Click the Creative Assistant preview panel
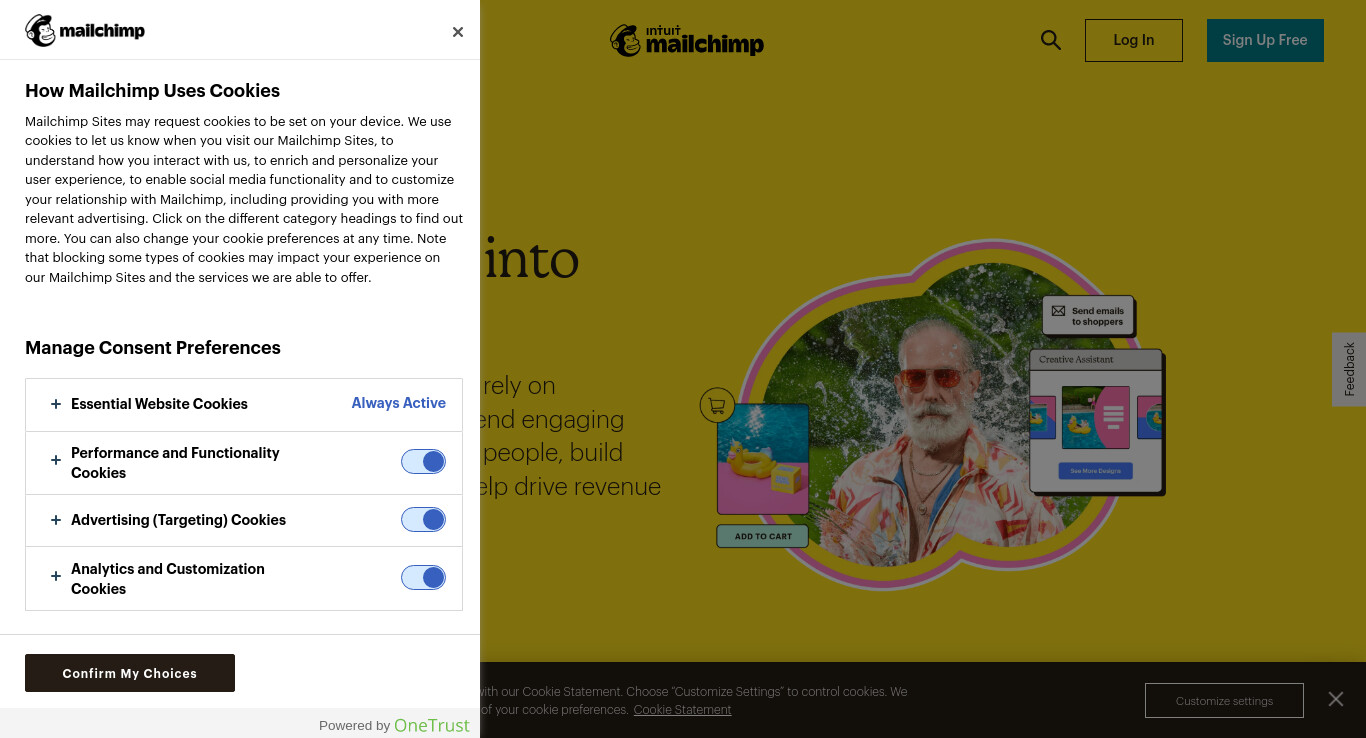 pyautogui.click(x=1096, y=421)
